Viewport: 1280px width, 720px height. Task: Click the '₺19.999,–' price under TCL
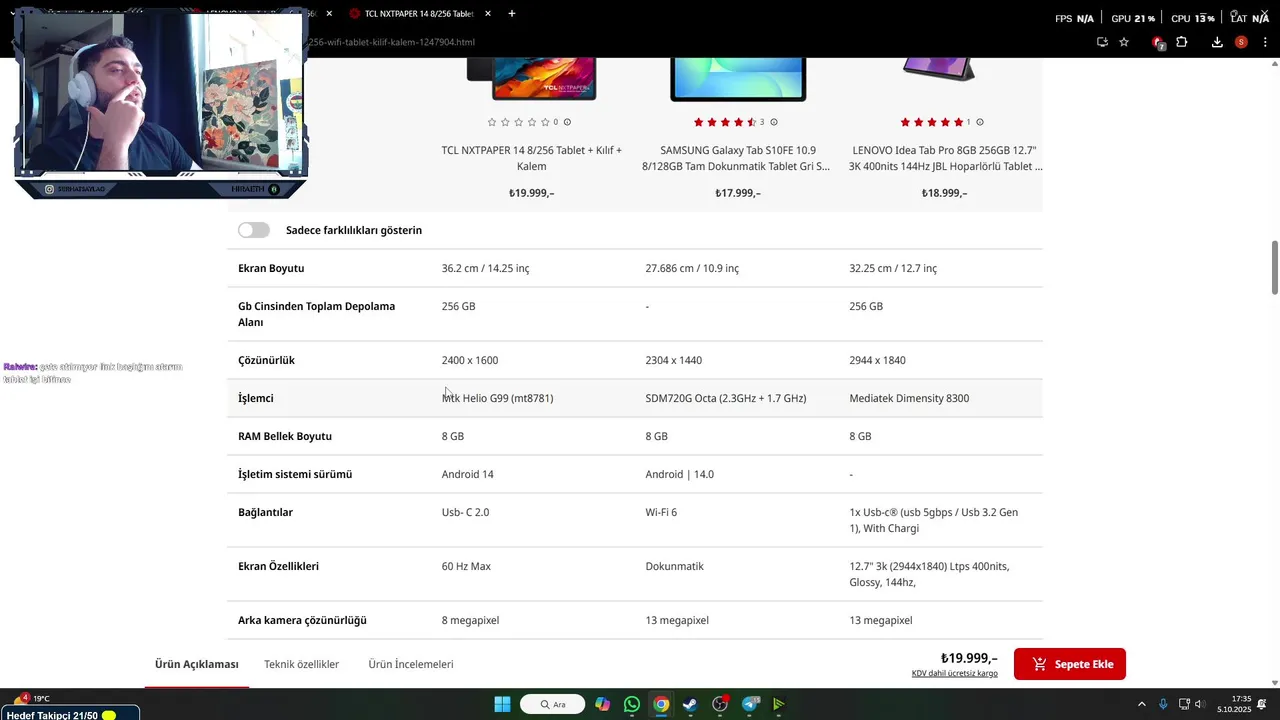531,193
